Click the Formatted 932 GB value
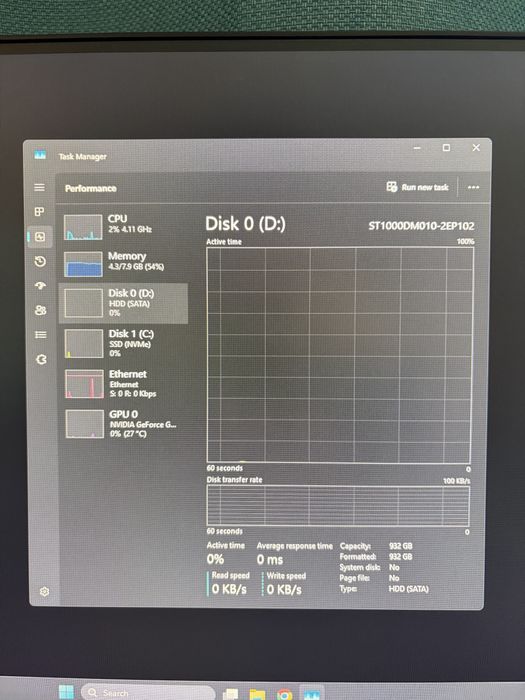The height and width of the screenshot is (700, 525). (x=400, y=557)
